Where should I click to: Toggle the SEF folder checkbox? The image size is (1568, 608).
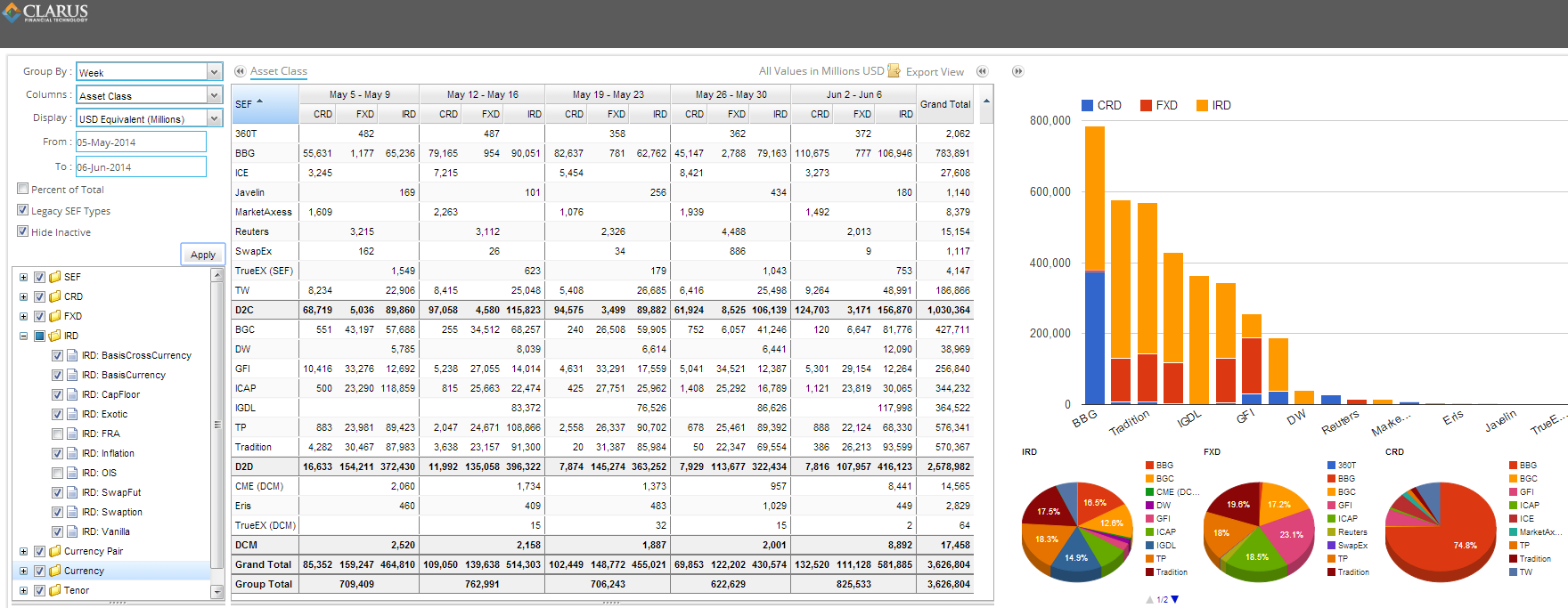pos(39,277)
